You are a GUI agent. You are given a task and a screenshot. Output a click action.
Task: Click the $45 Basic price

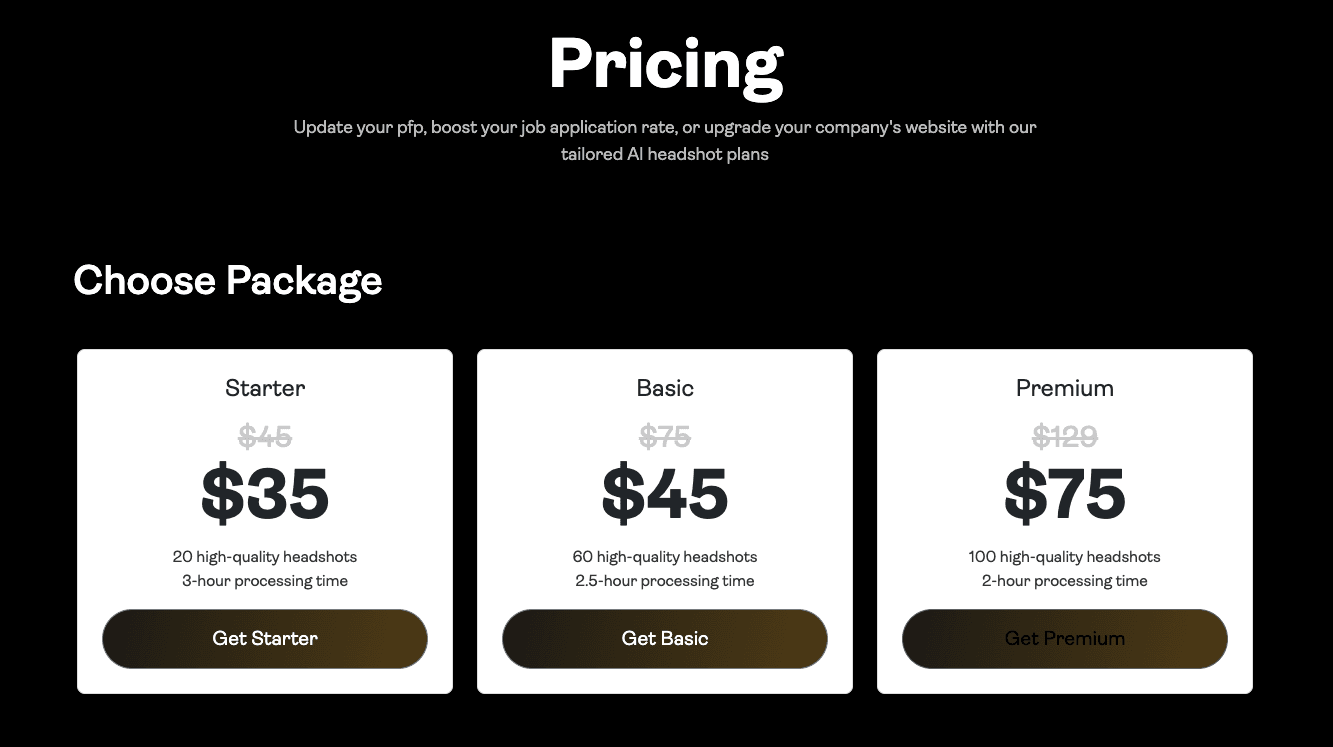pos(664,491)
